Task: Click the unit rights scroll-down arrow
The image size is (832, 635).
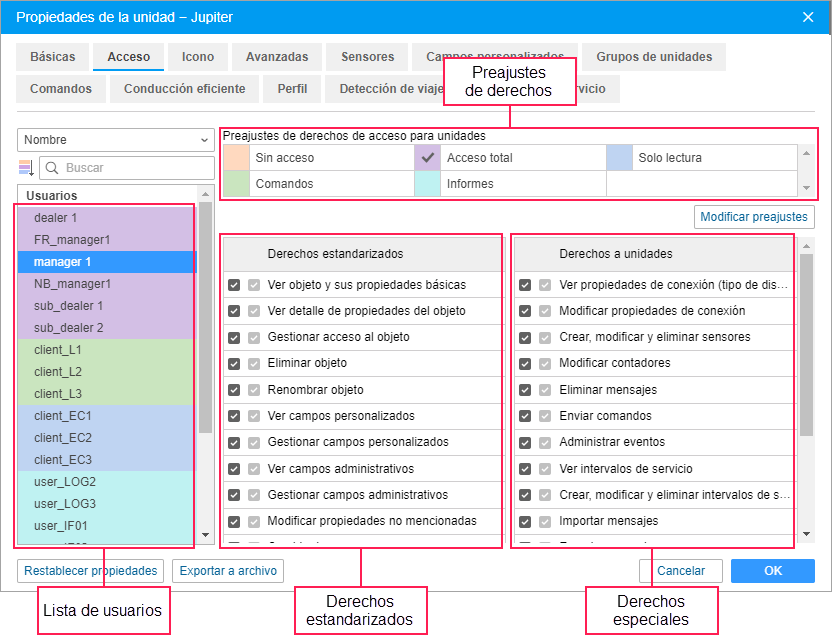Action: (807, 534)
